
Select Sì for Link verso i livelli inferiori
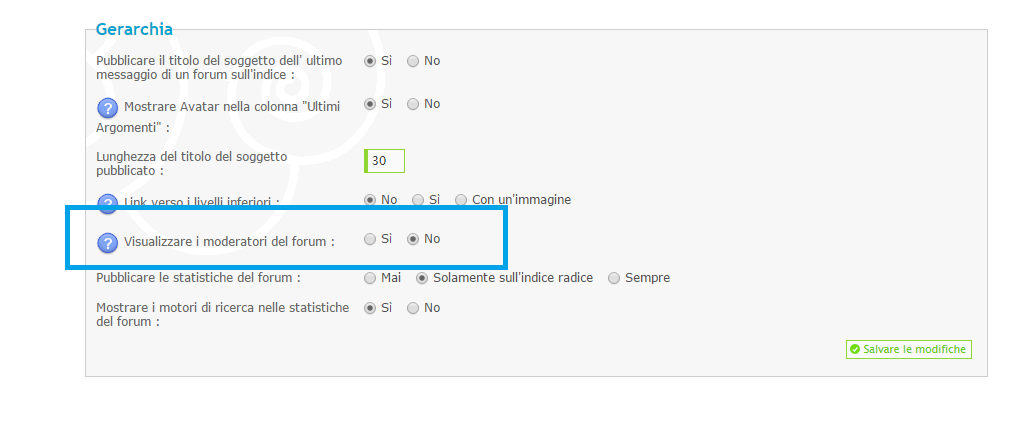[x=418, y=200]
